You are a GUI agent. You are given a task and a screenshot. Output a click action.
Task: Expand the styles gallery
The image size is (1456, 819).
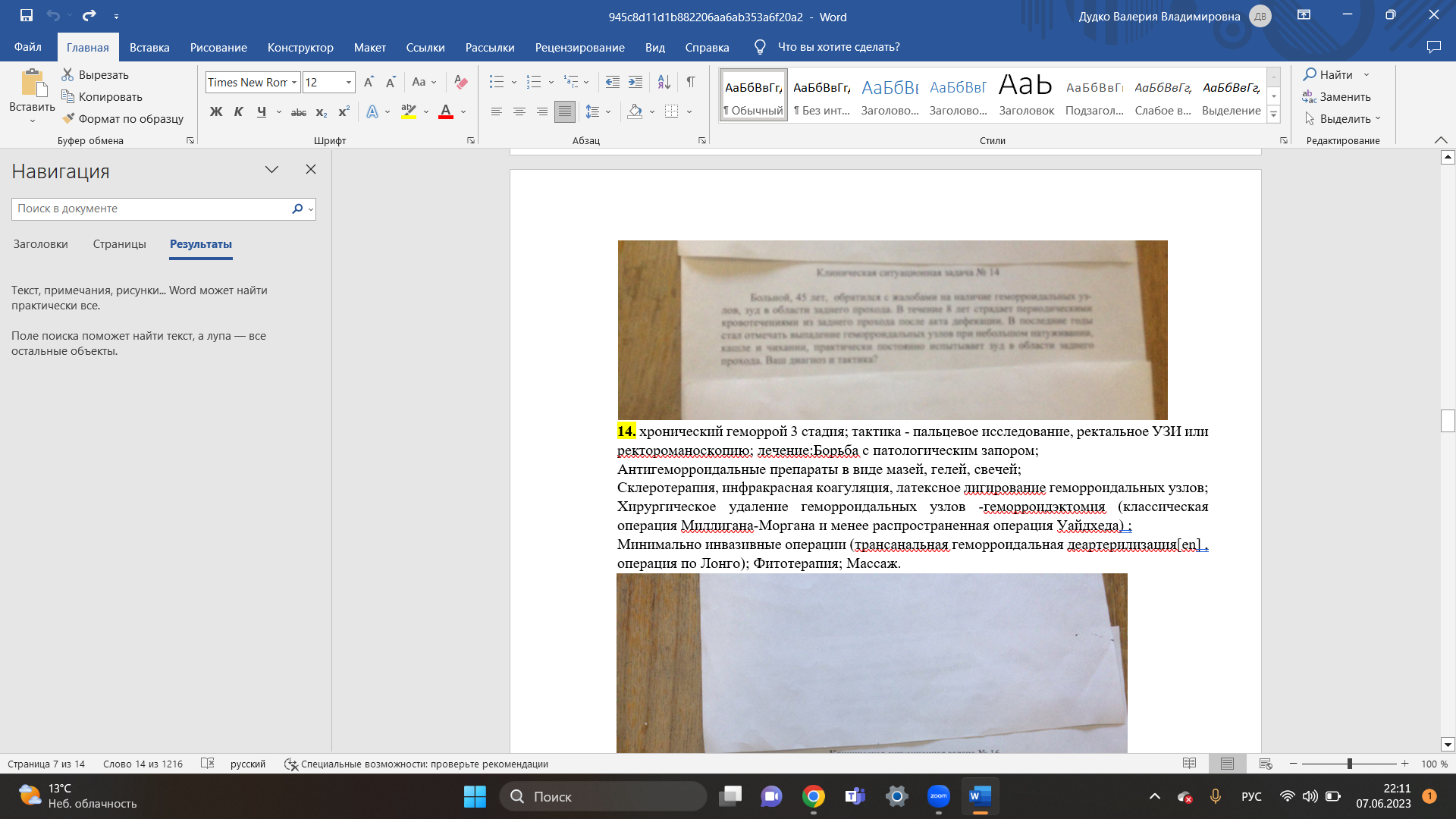click(x=1274, y=115)
